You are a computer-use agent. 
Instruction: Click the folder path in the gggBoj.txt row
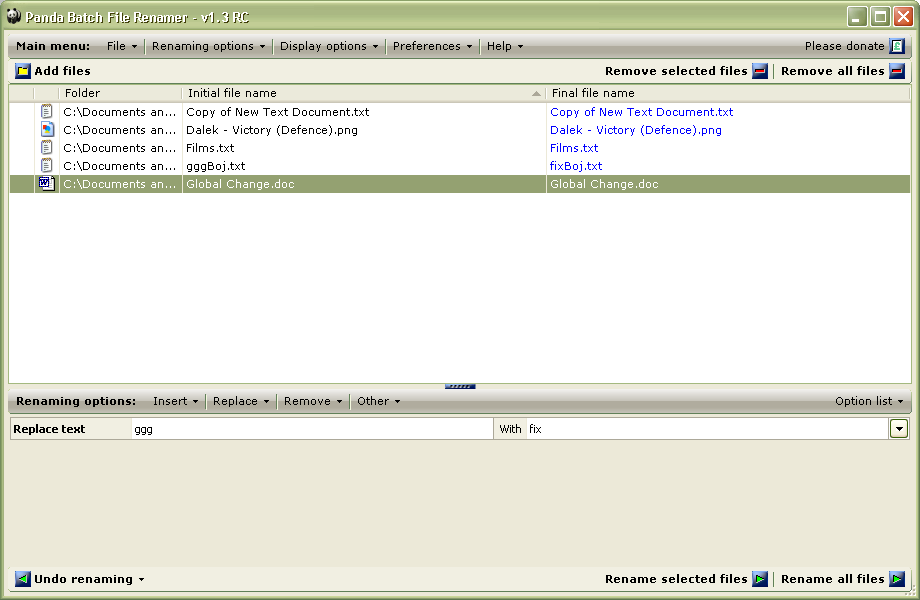coord(120,166)
